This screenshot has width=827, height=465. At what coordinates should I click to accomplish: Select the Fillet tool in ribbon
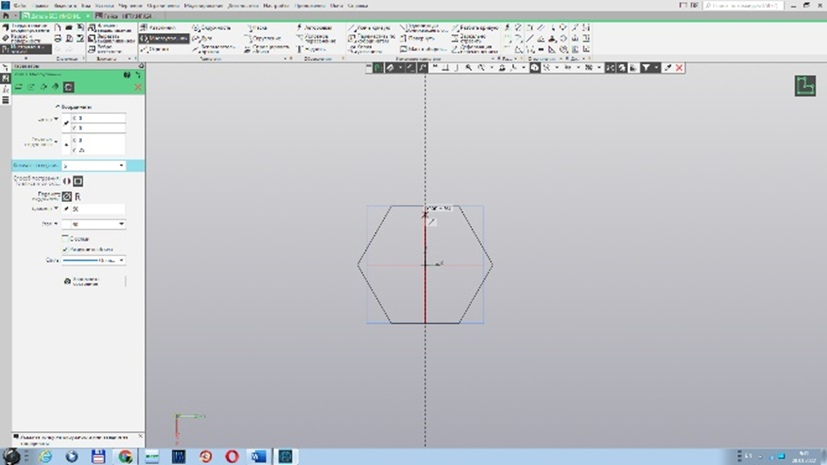coord(264,38)
